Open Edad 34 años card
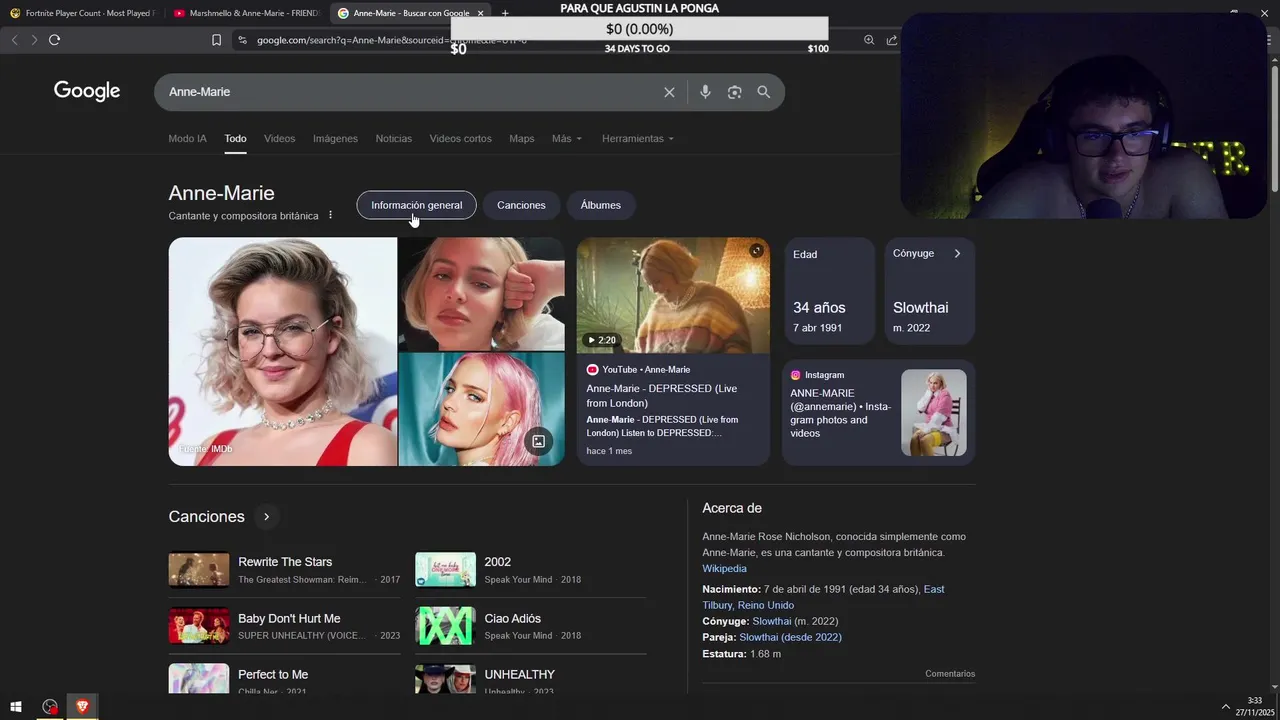The height and width of the screenshot is (720, 1280). [829, 291]
